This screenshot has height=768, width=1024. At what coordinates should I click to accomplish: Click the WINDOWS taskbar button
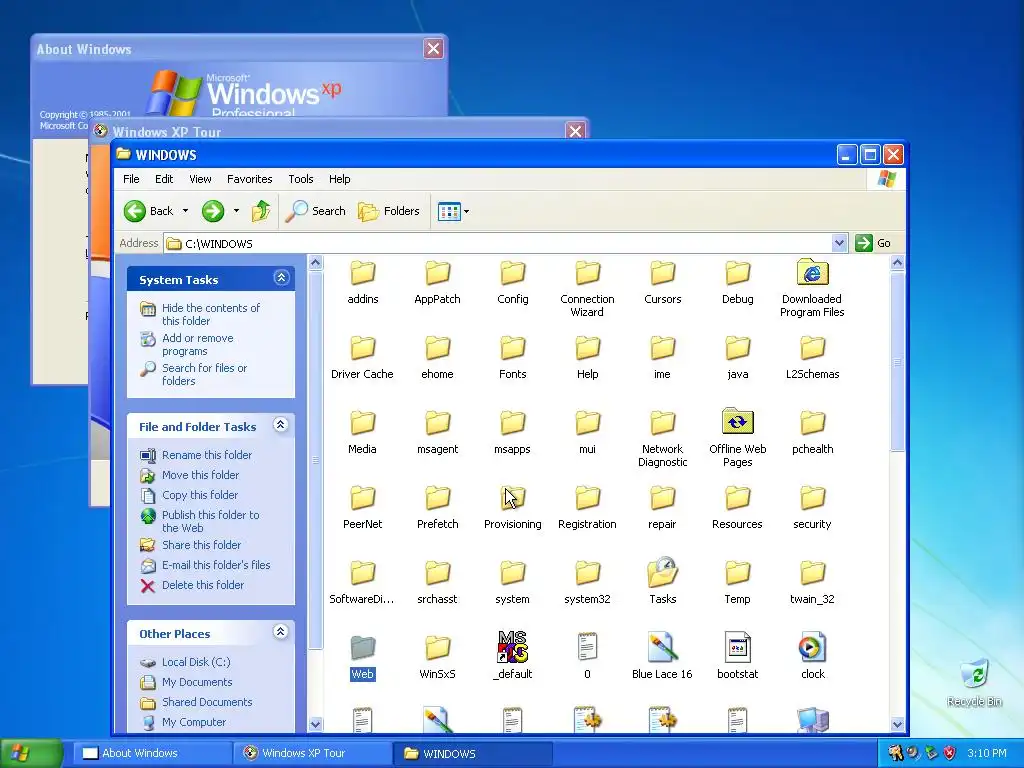473,753
